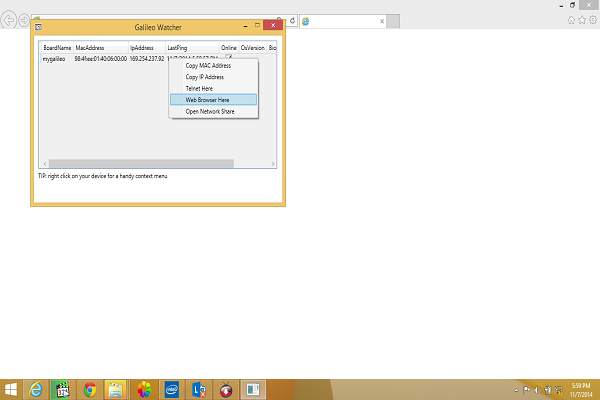Show hidden system tray icons
The width and height of the screenshot is (600, 400).
pos(516,390)
